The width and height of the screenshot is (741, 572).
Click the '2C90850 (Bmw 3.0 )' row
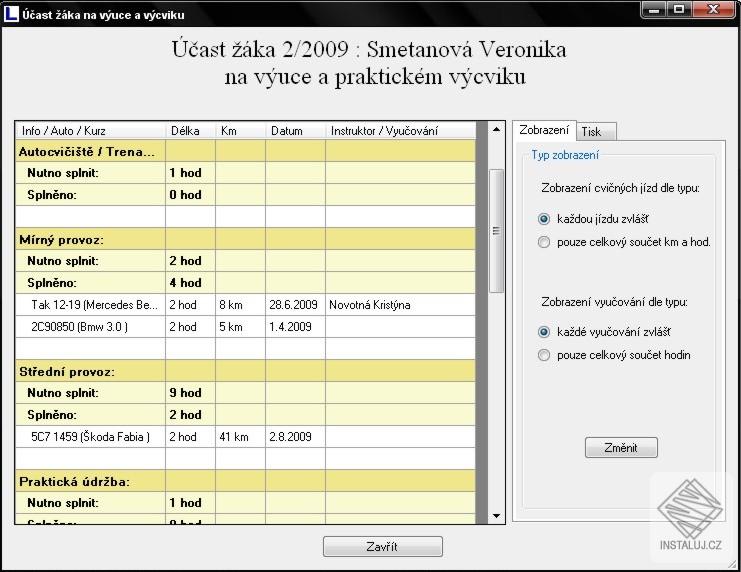click(x=245, y=327)
